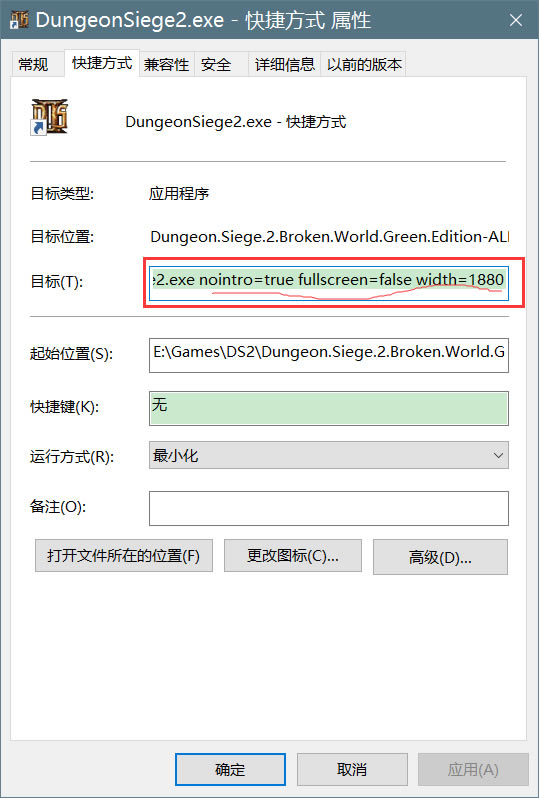Viewport: 539px width, 798px height.
Task: Close the properties dialog window
Action: pos(516,20)
